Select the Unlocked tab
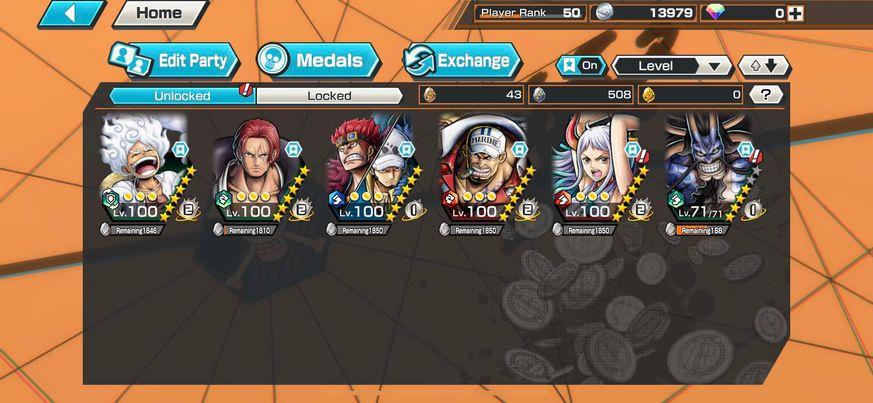 [182, 96]
